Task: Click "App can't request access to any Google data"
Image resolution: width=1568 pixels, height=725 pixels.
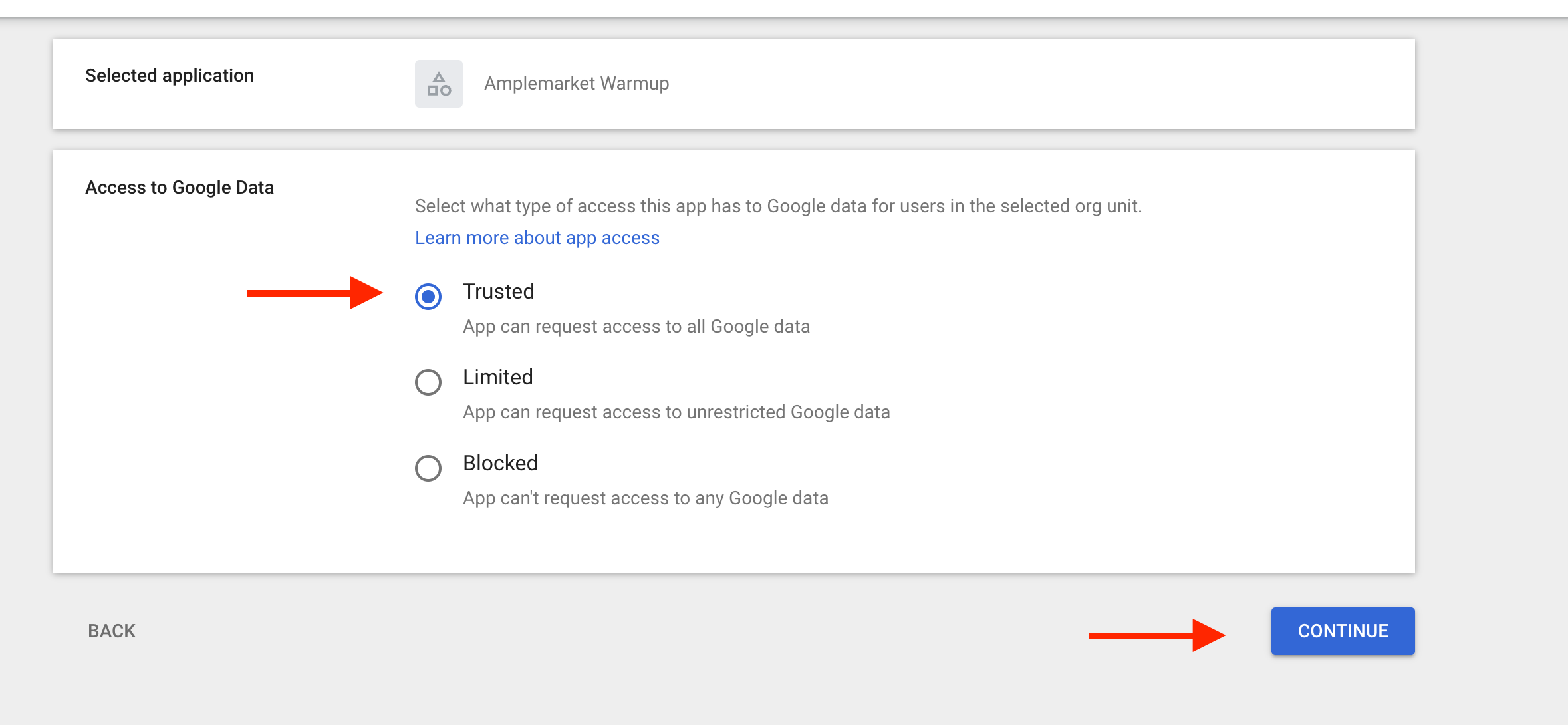Action: click(645, 498)
